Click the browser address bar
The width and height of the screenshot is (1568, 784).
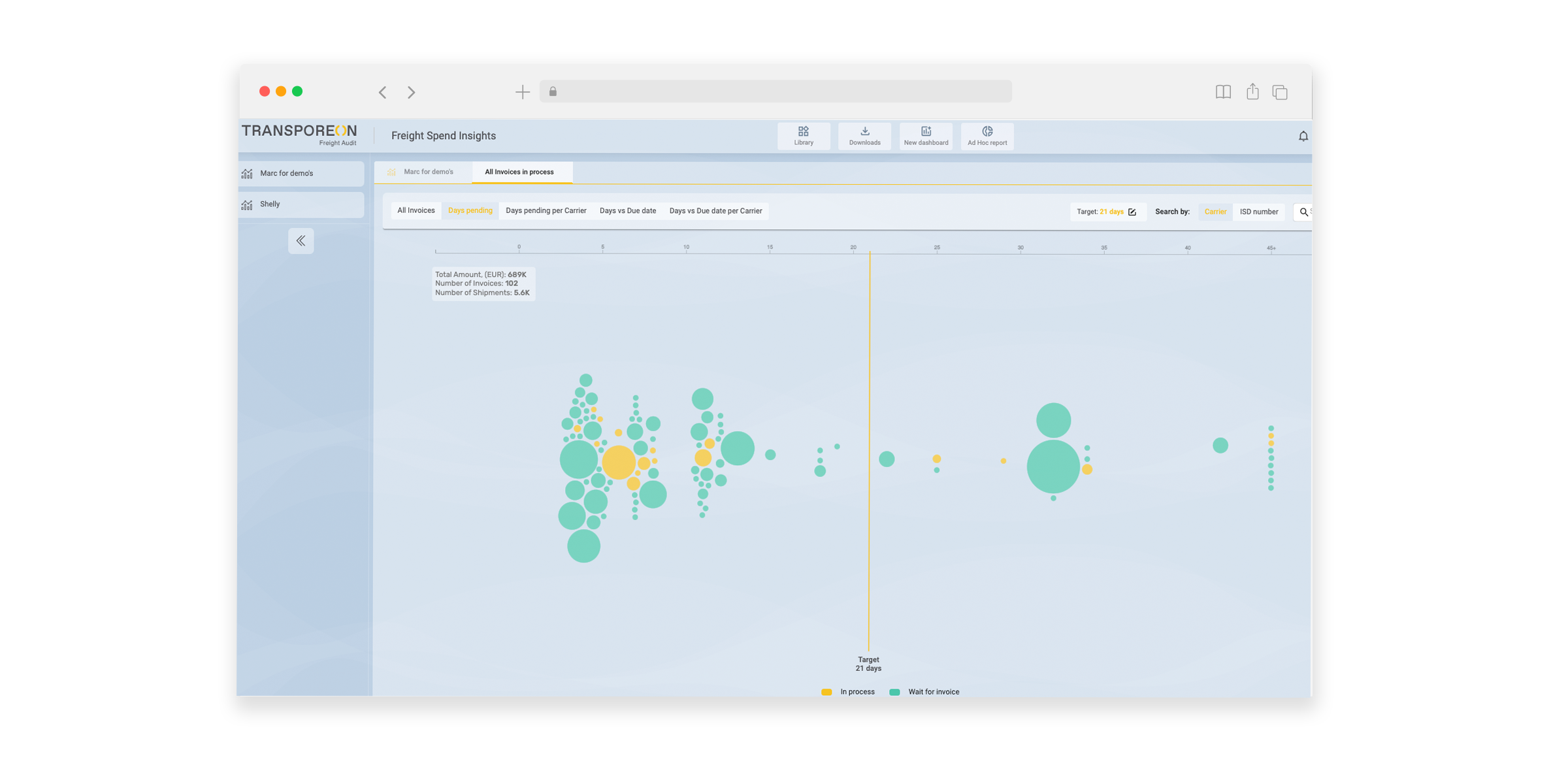pyautogui.click(x=775, y=91)
